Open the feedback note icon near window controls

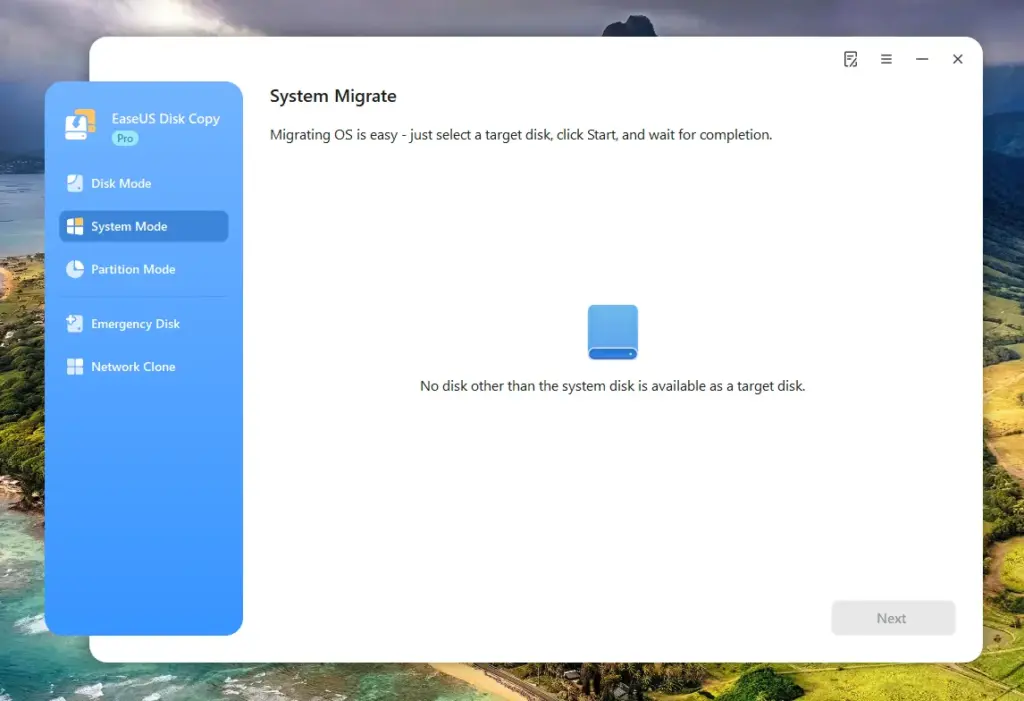850,59
